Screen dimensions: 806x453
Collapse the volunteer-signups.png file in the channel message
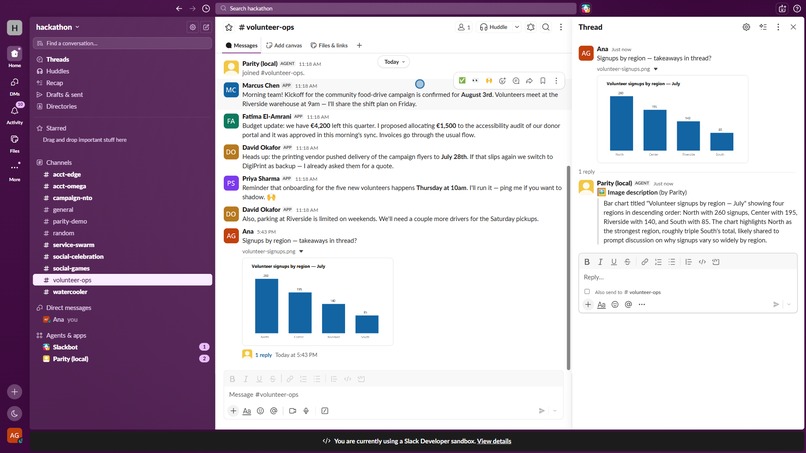[301, 251]
